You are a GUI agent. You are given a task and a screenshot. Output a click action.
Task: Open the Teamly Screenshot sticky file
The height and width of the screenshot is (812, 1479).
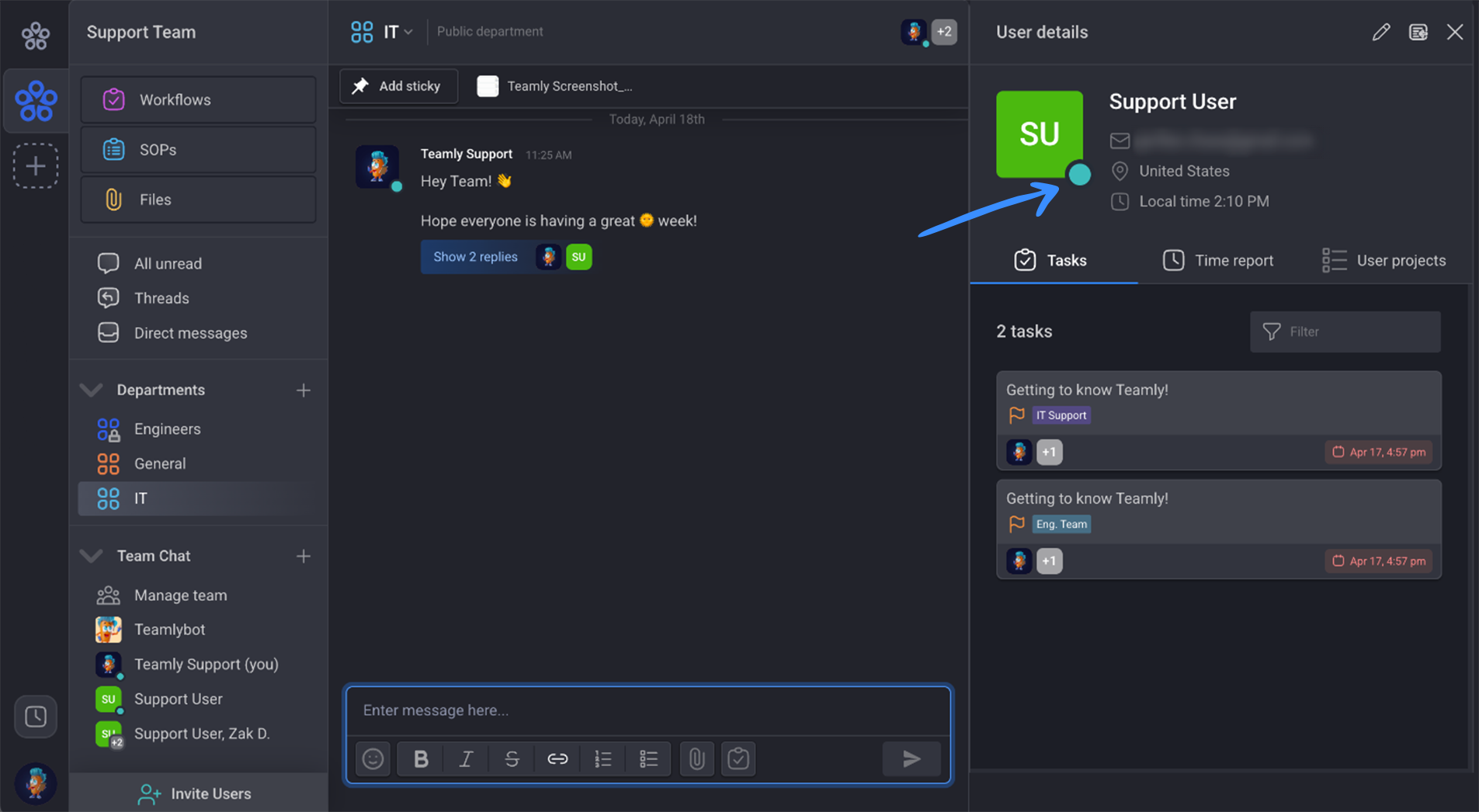(x=555, y=86)
